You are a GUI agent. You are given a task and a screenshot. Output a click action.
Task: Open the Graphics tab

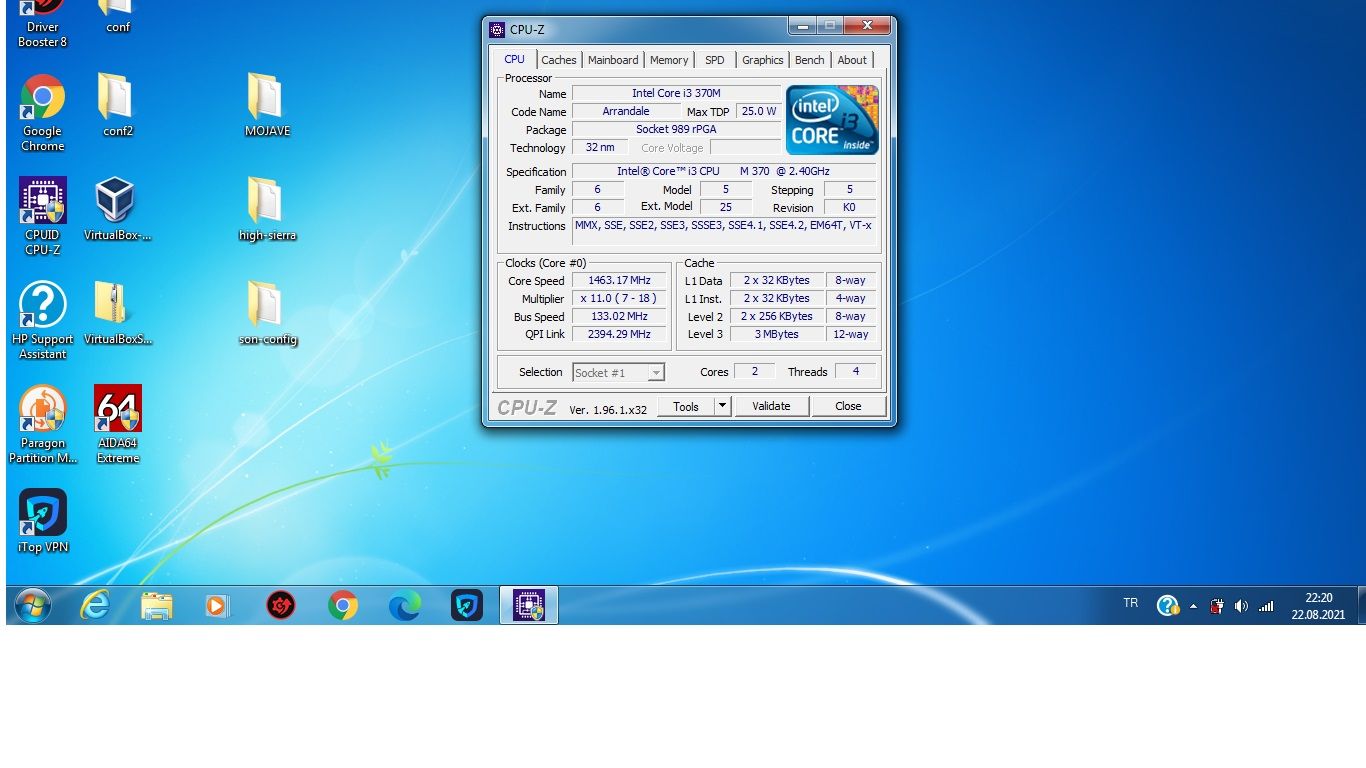click(x=763, y=60)
